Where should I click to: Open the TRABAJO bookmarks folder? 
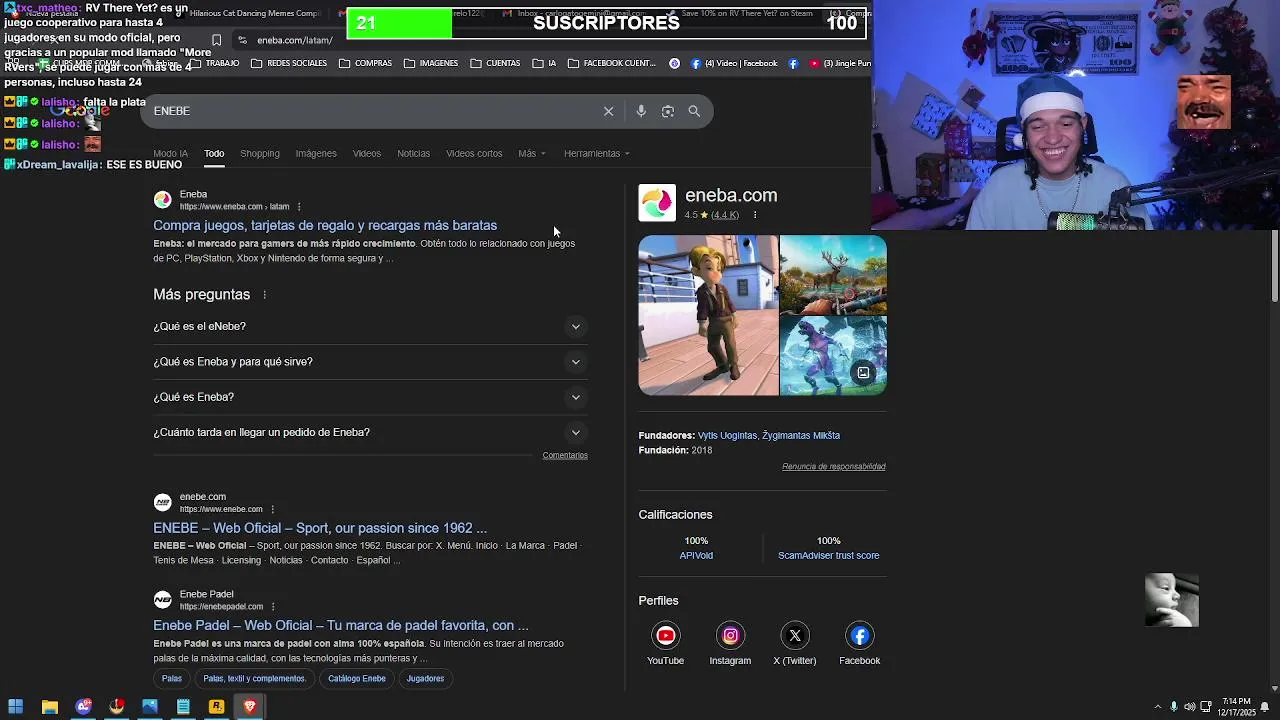[214, 63]
